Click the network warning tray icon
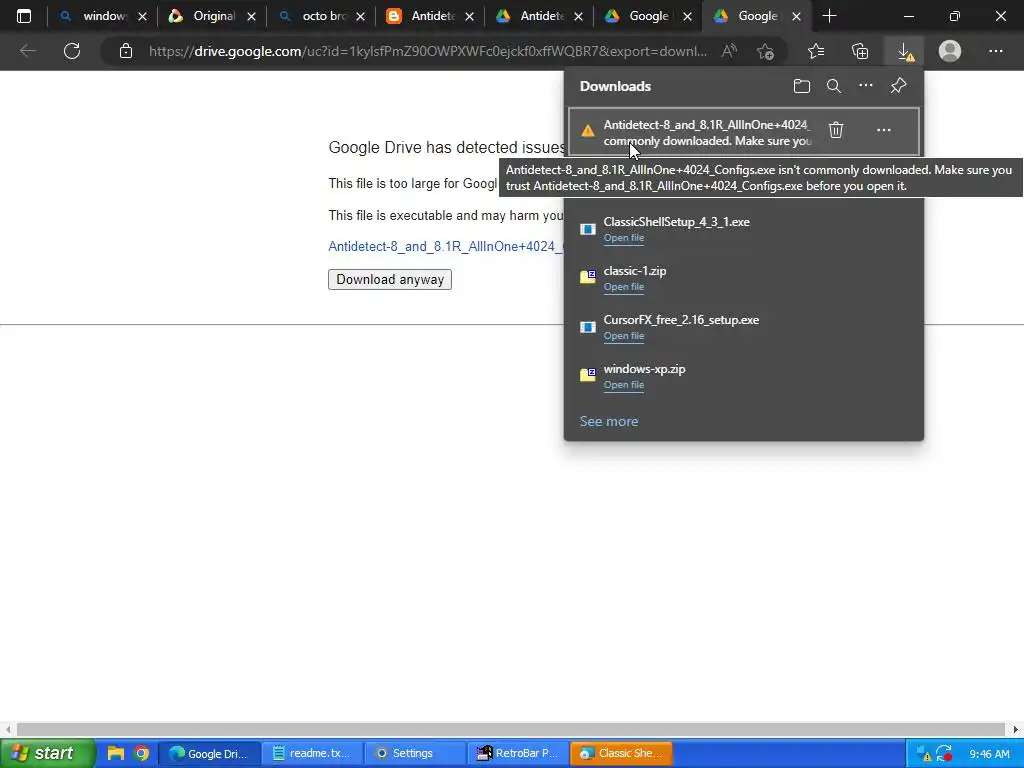 pos(923,754)
